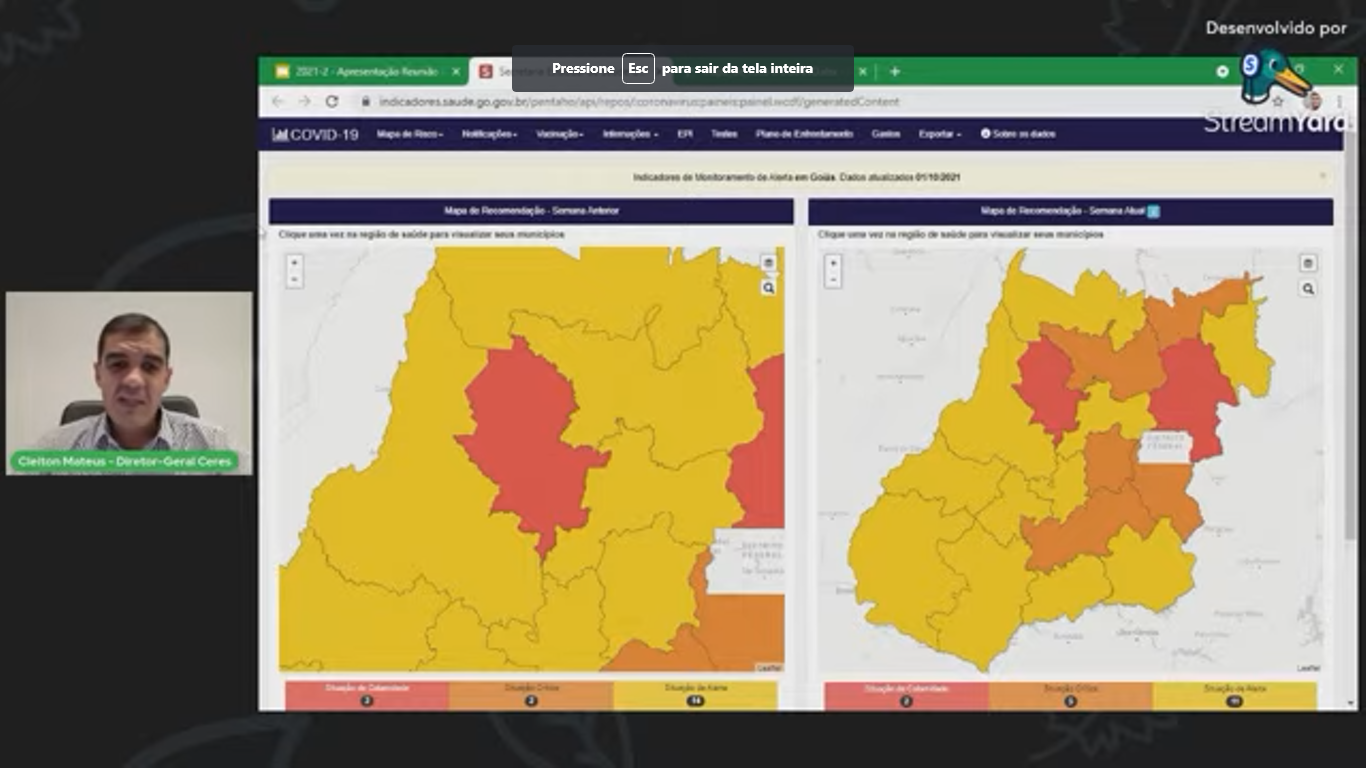Click the print icon on the right map

point(1308,264)
